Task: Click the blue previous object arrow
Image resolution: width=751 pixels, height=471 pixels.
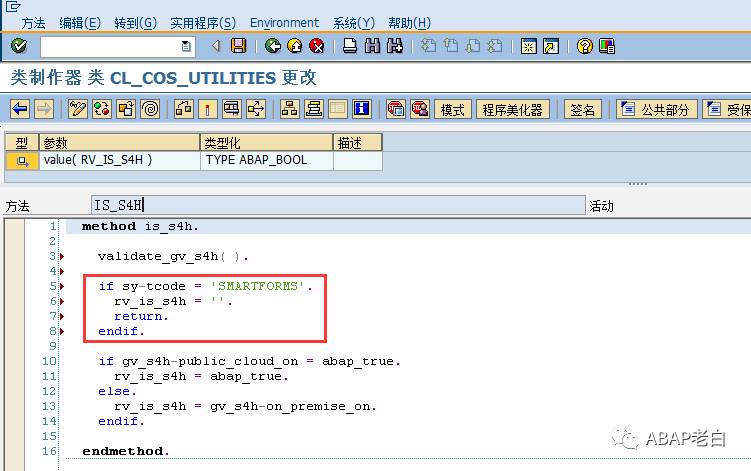Action: [x=20, y=109]
